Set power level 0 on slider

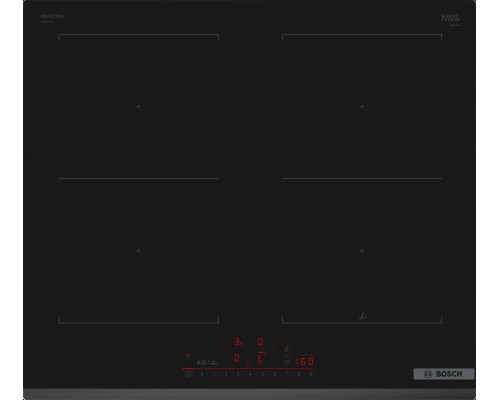coord(202,374)
